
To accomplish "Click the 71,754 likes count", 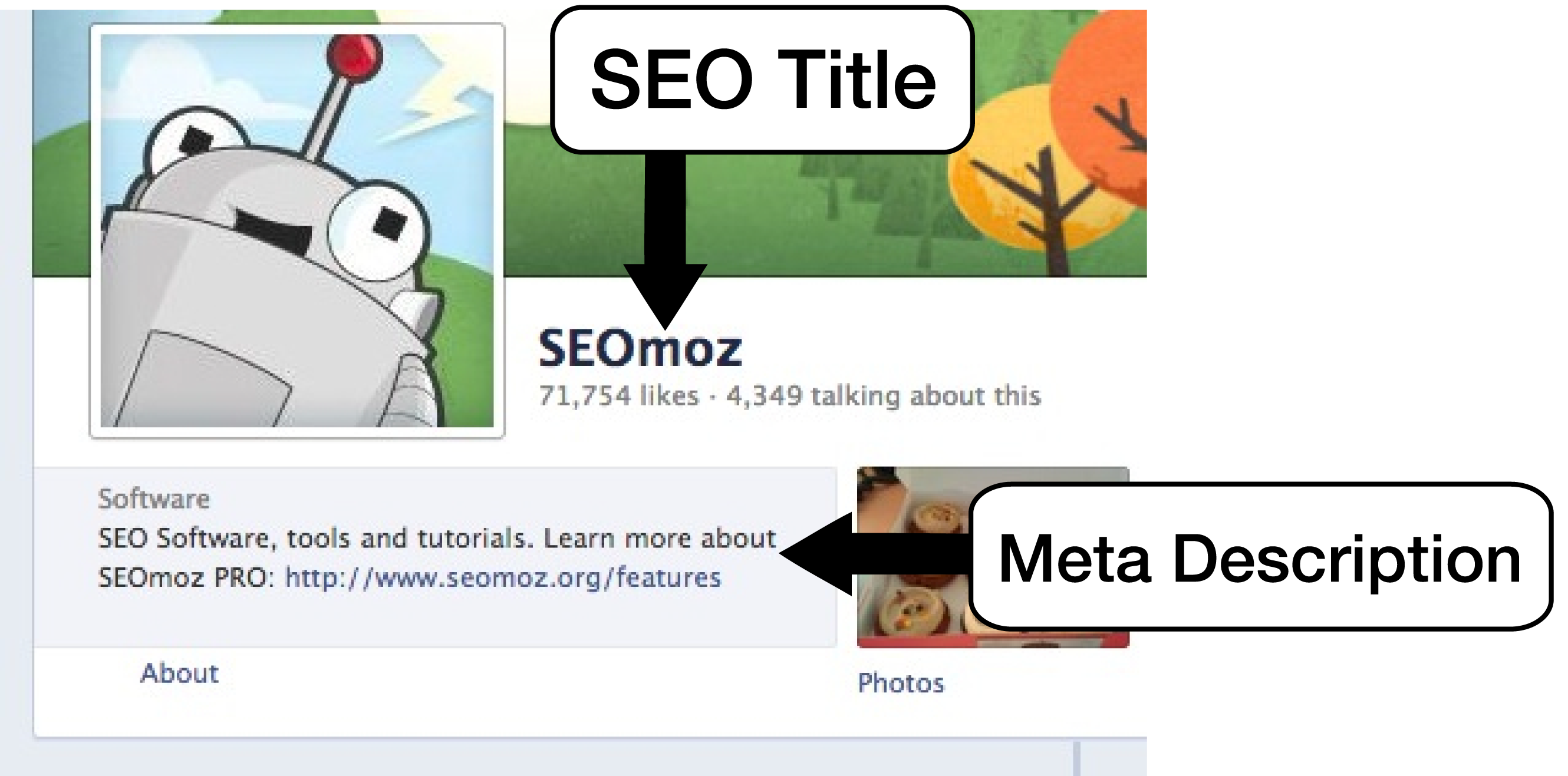I will 618,395.
